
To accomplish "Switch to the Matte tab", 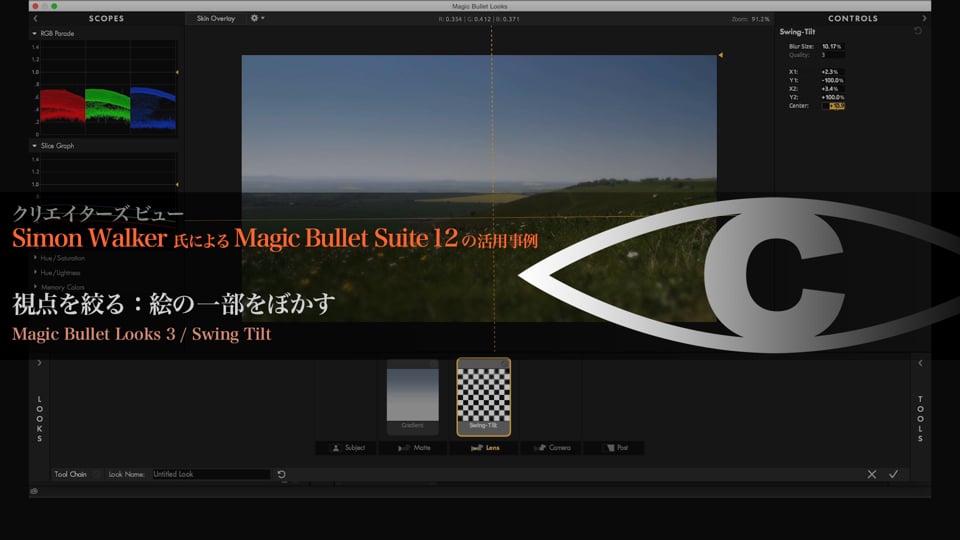I will click(x=414, y=448).
